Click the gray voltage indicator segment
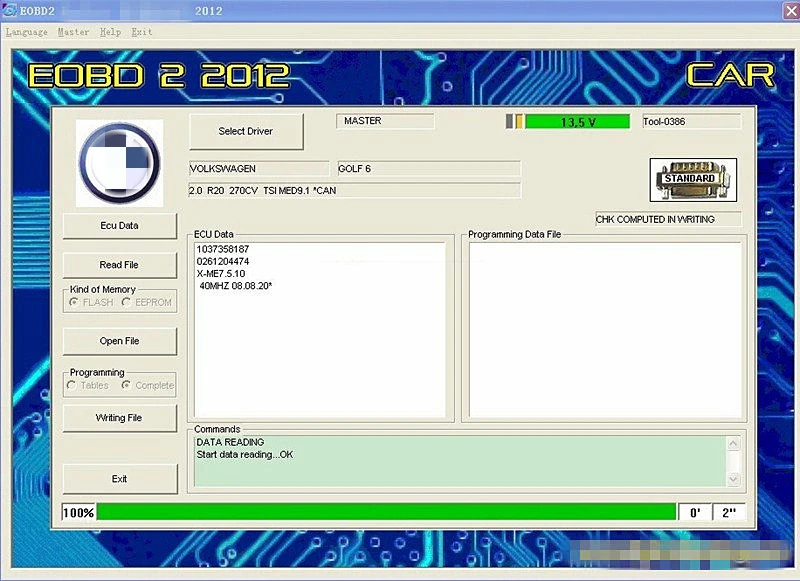Image resolution: width=800 pixels, height=581 pixels. [x=510, y=122]
